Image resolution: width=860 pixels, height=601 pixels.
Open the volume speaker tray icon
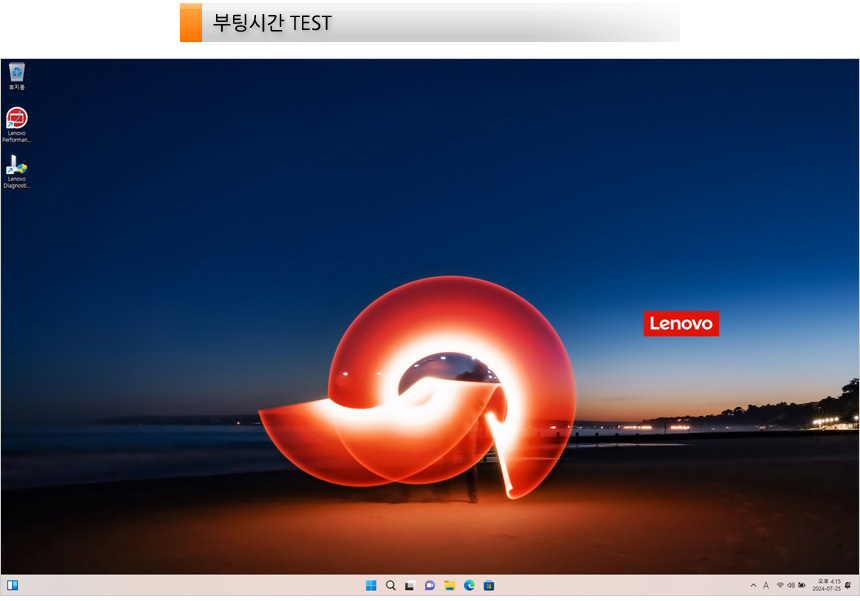pos(791,586)
